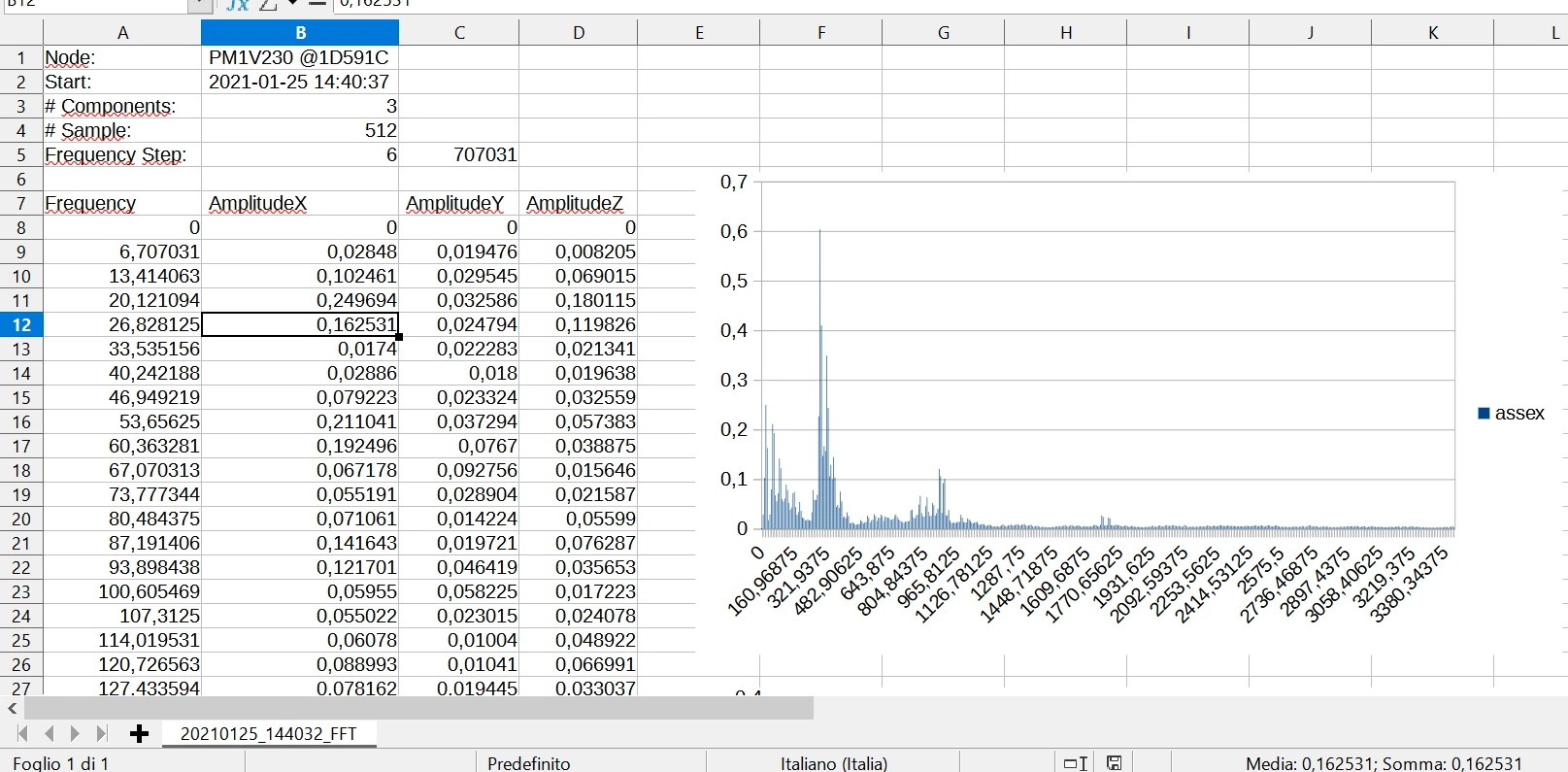Add a new sheet with plus icon
The height and width of the screenshot is (772, 1568).
pos(139,733)
